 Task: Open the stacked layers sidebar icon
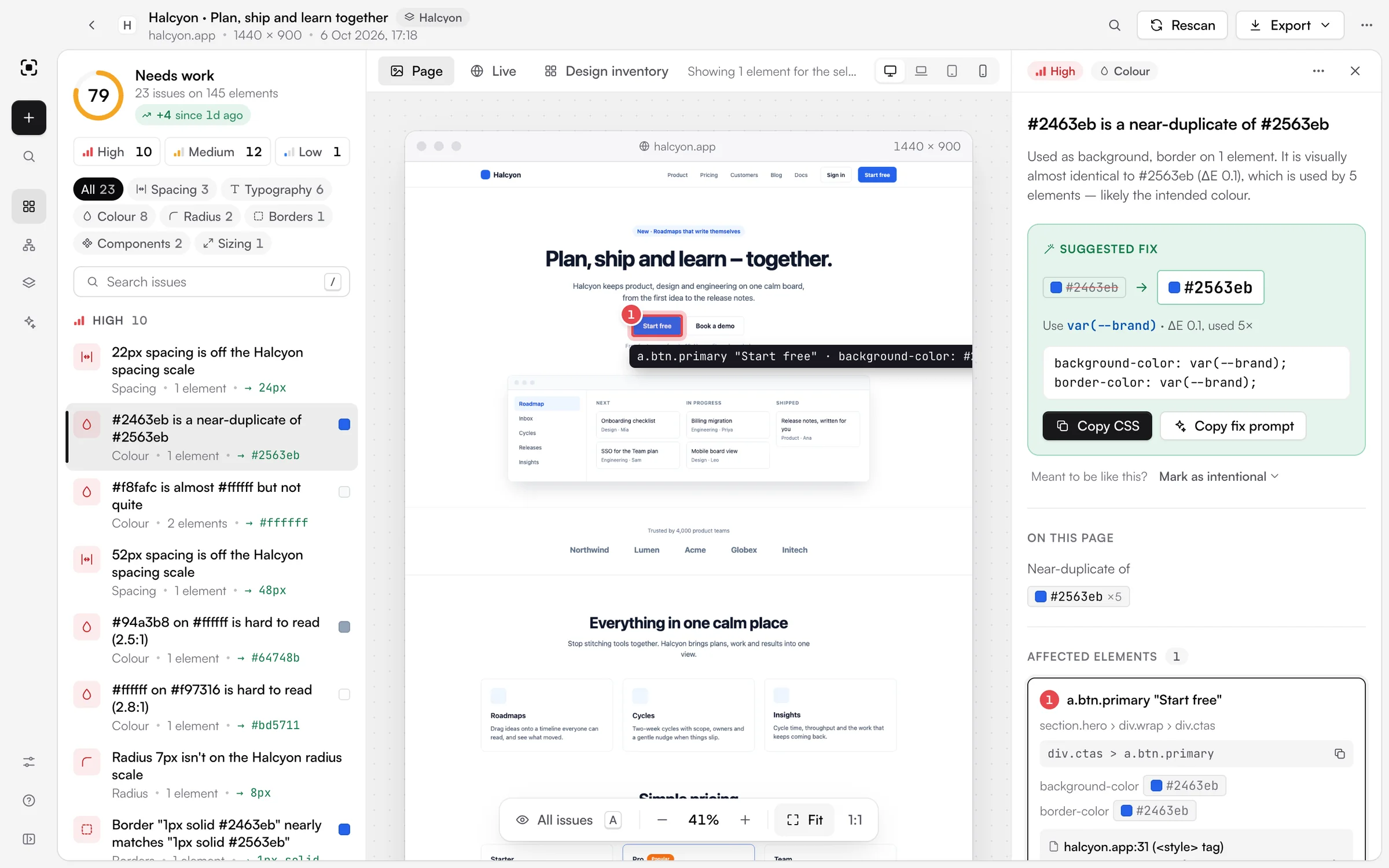point(29,282)
